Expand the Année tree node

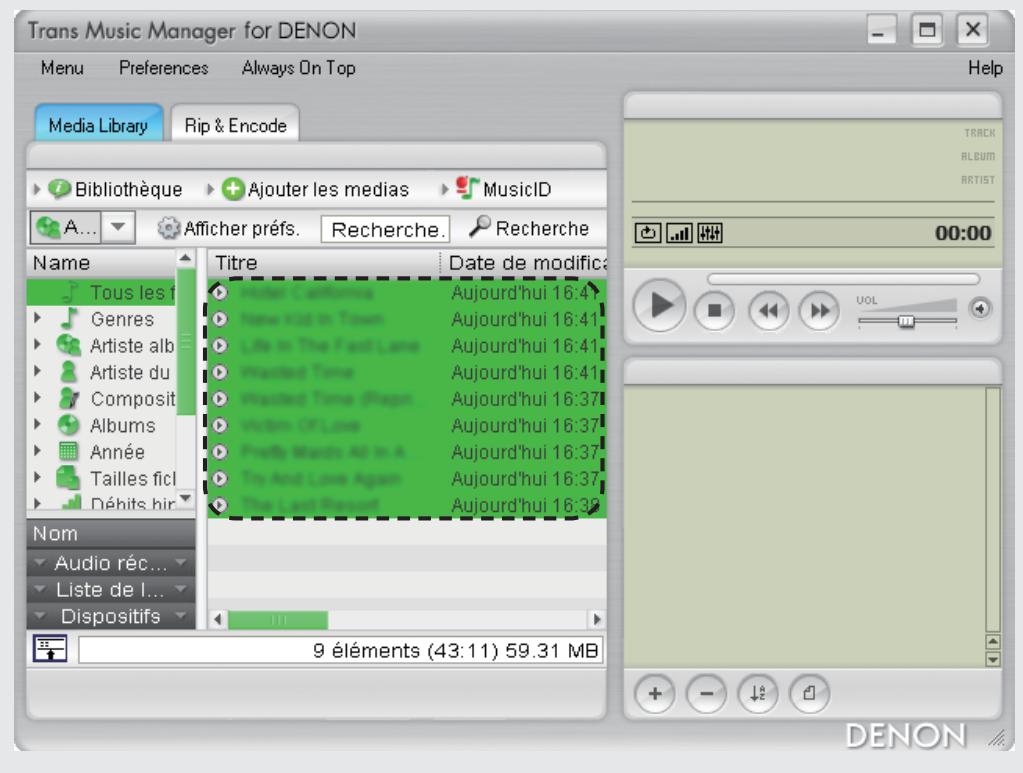click(37, 451)
